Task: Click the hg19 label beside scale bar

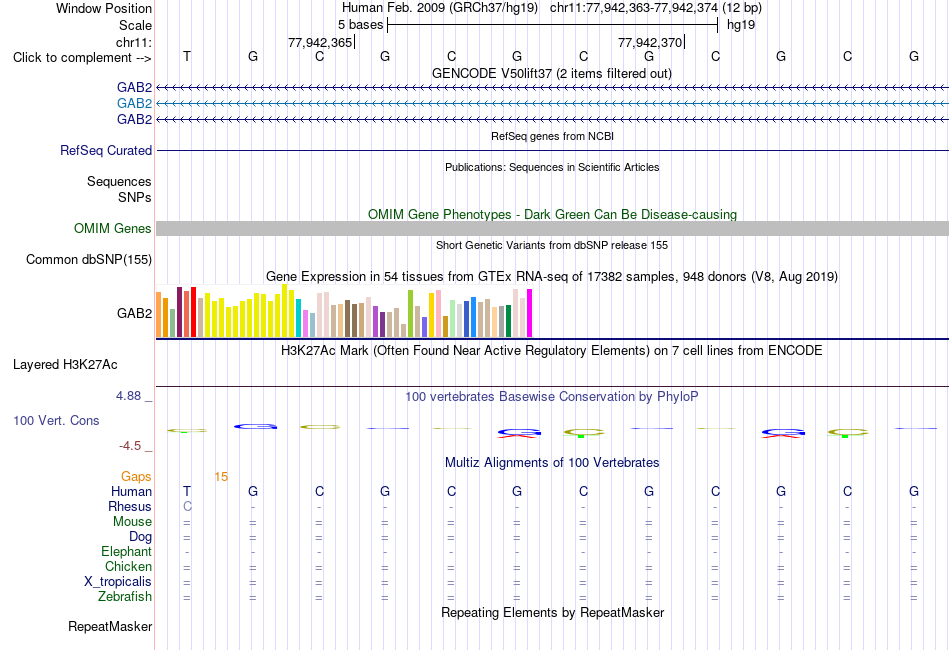Action: (741, 25)
